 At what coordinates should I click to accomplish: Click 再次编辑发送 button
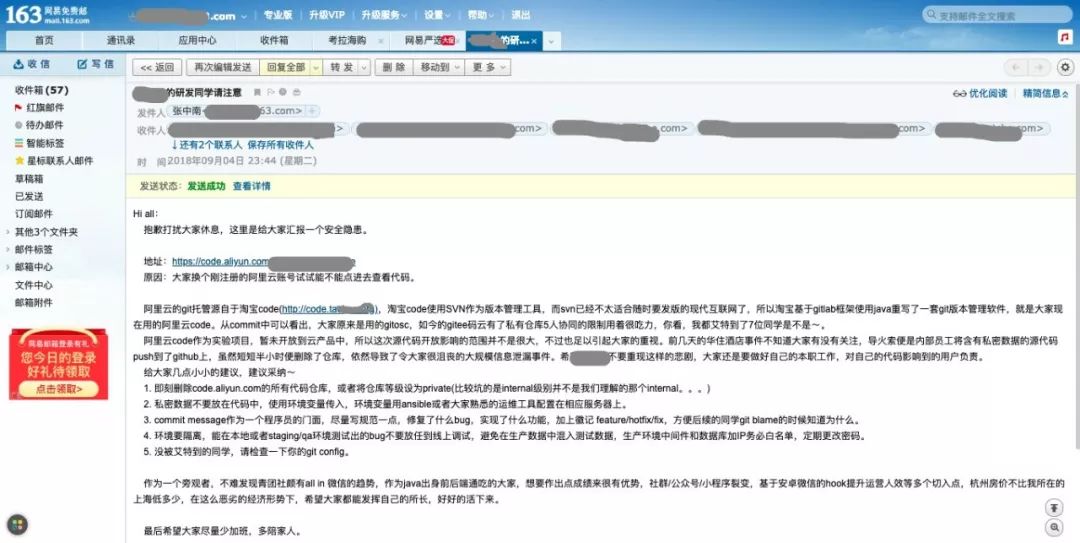click(x=222, y=68)
